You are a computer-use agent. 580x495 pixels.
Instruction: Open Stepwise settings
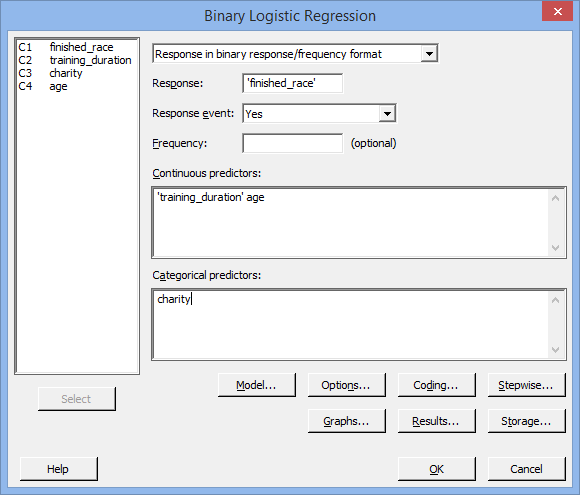pos(526,385)
